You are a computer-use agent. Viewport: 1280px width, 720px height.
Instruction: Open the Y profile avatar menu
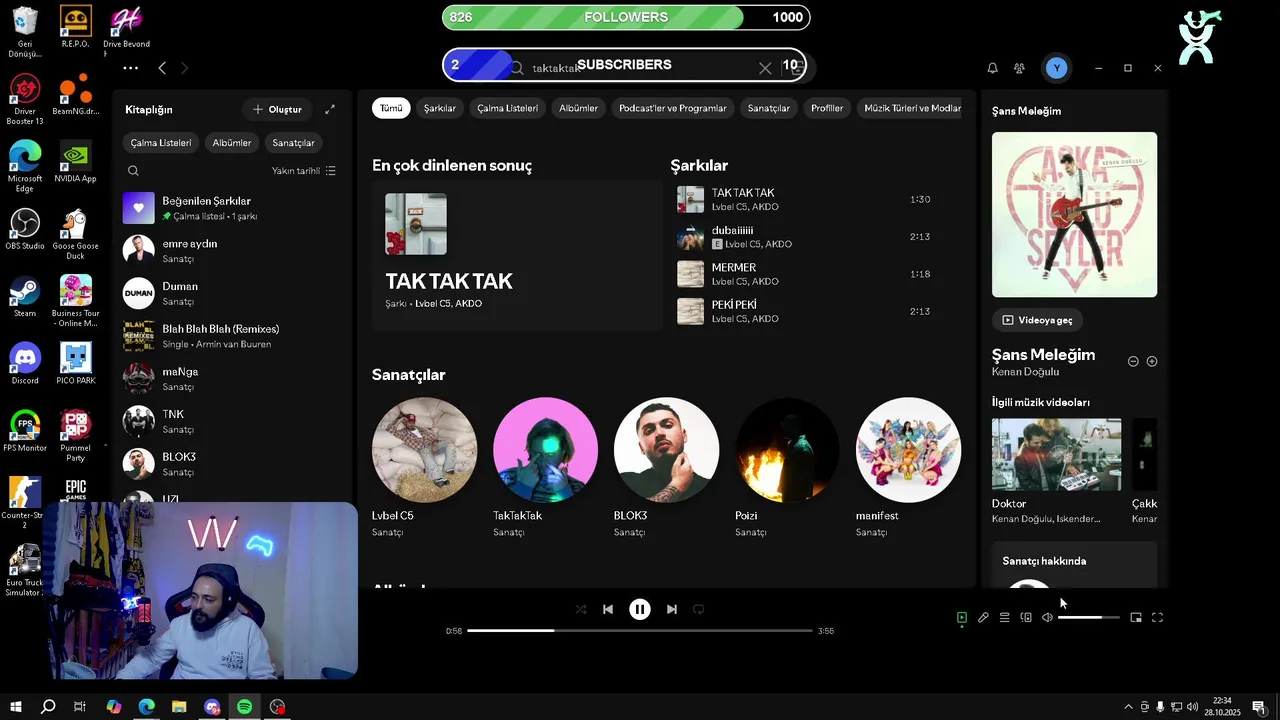pos(1057,68)
